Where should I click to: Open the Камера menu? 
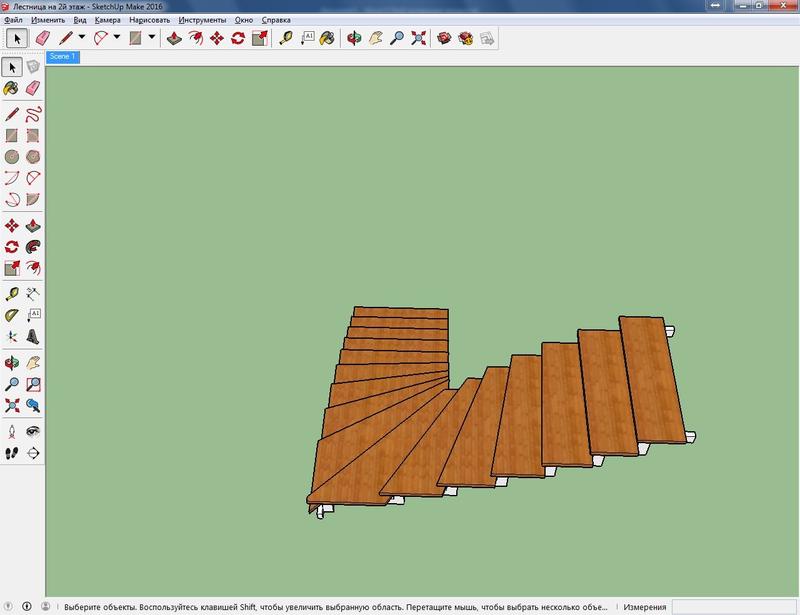pyautogui.click(x=107, y=20)
